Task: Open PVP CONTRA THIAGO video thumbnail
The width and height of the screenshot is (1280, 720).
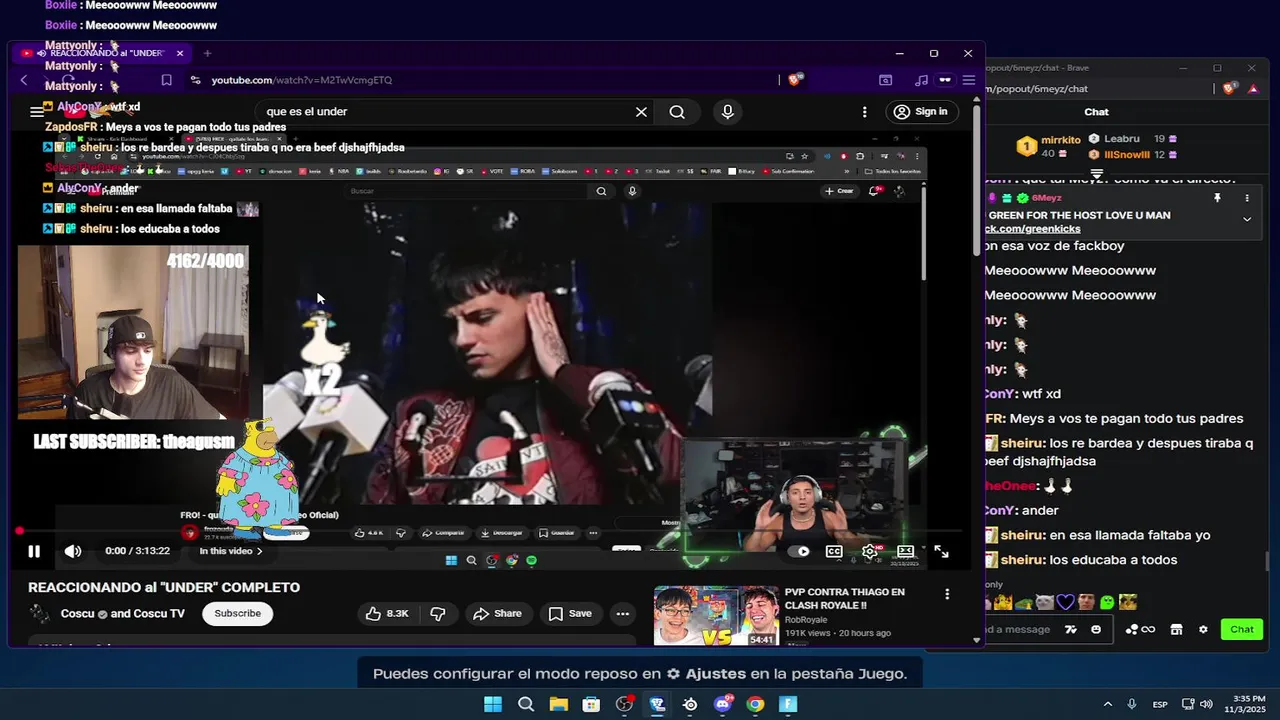Action: (716, 616)
